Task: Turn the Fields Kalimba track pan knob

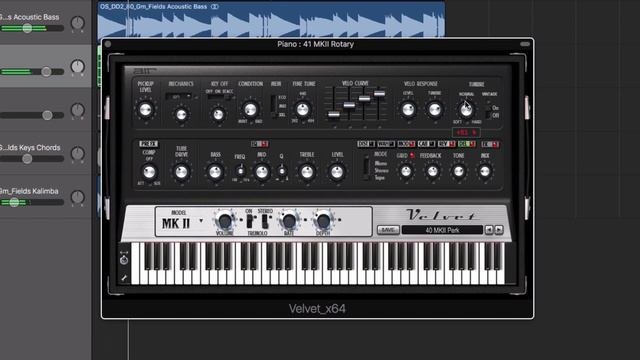Action: [78, 197]
